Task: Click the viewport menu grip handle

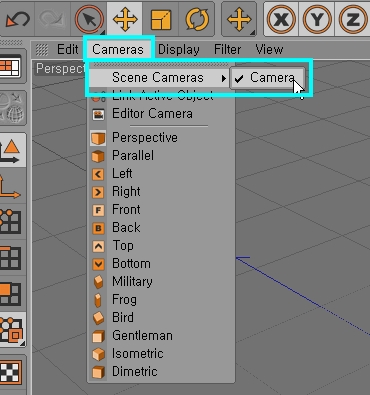Action: [42, 50]
